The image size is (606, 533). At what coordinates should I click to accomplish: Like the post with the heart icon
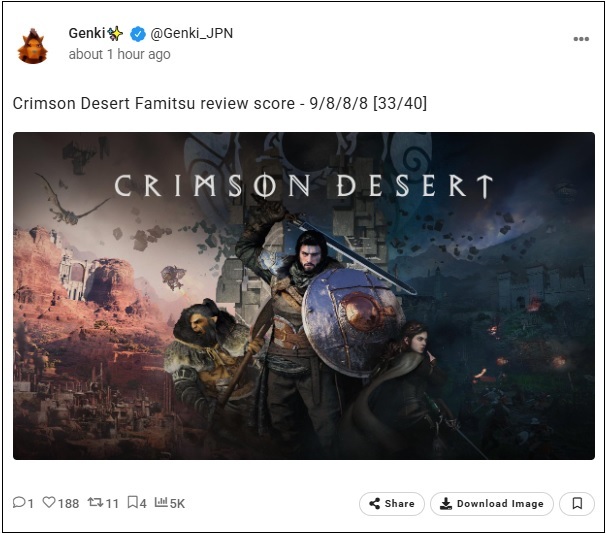pos(49,502)
